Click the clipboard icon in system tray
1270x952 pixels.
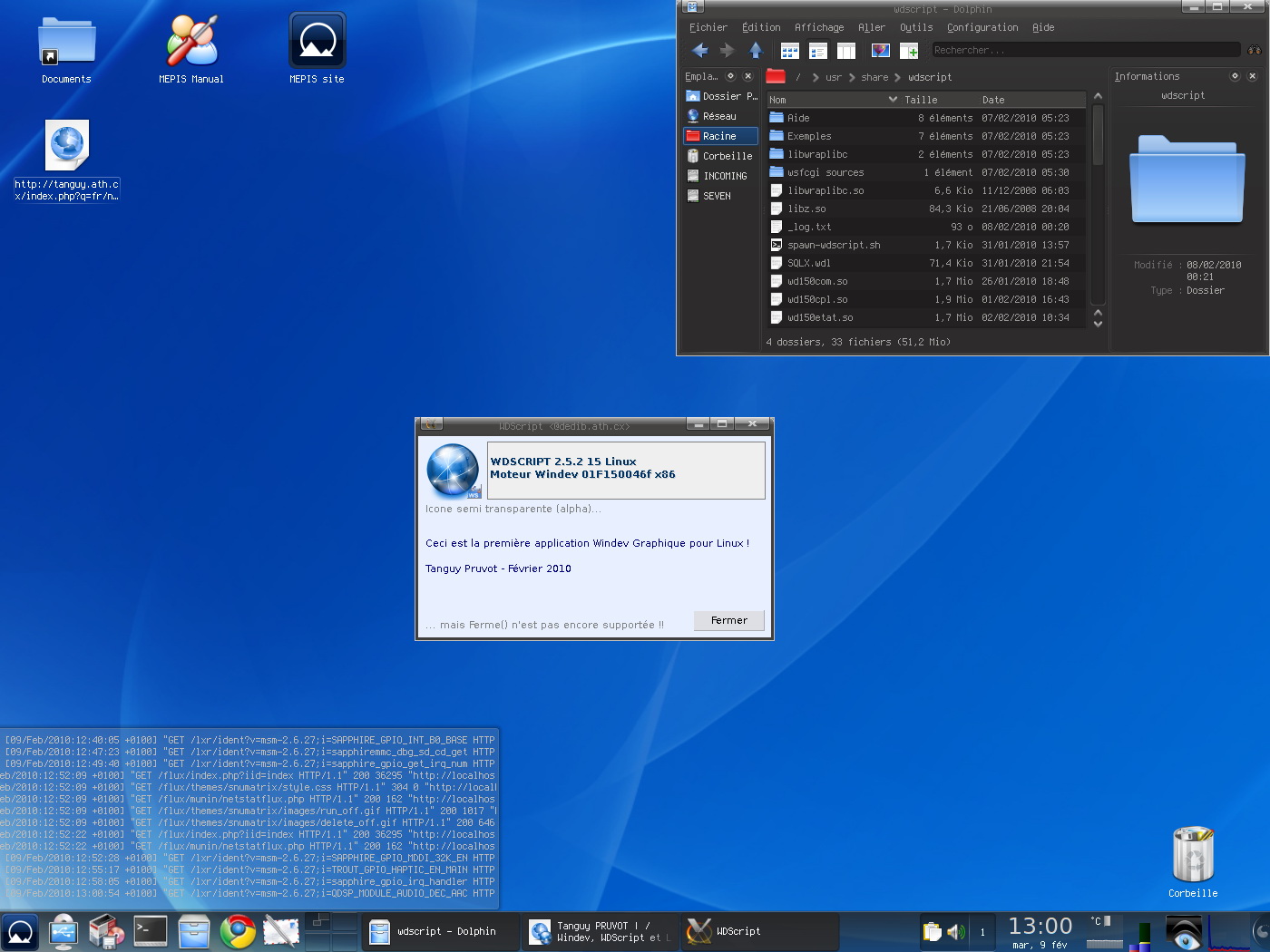933,932
